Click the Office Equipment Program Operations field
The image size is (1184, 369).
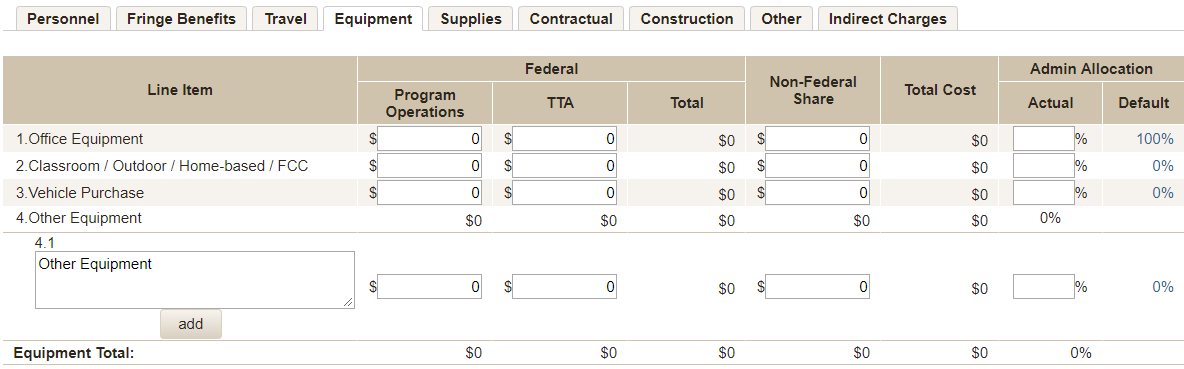click(x=430, y=139)
